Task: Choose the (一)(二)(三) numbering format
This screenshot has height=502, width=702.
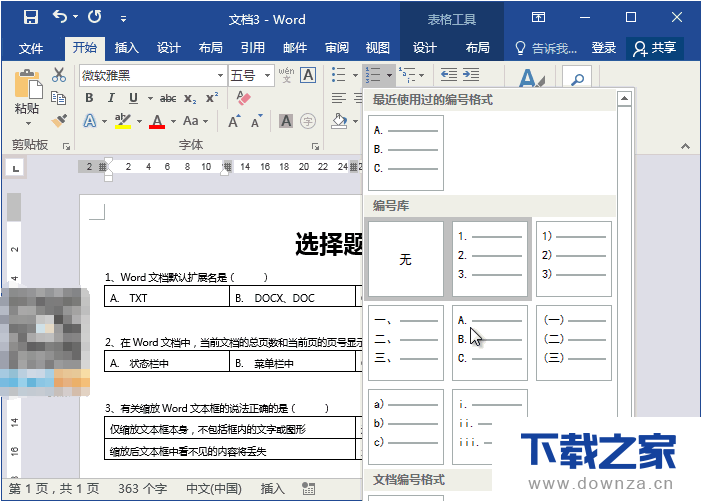Action: (574, 343)
